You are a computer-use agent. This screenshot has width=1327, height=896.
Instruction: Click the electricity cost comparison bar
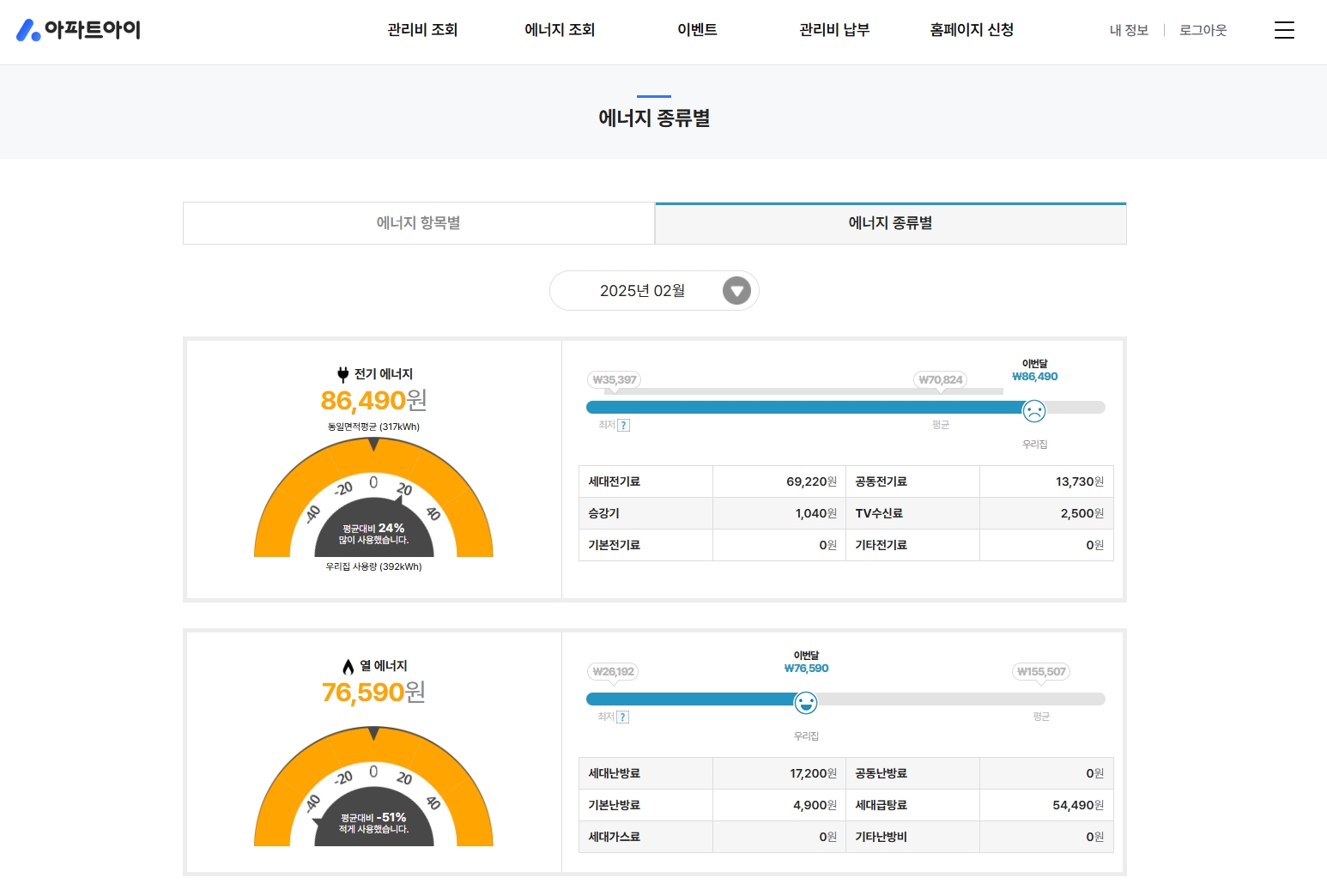[x=845, y=407]
